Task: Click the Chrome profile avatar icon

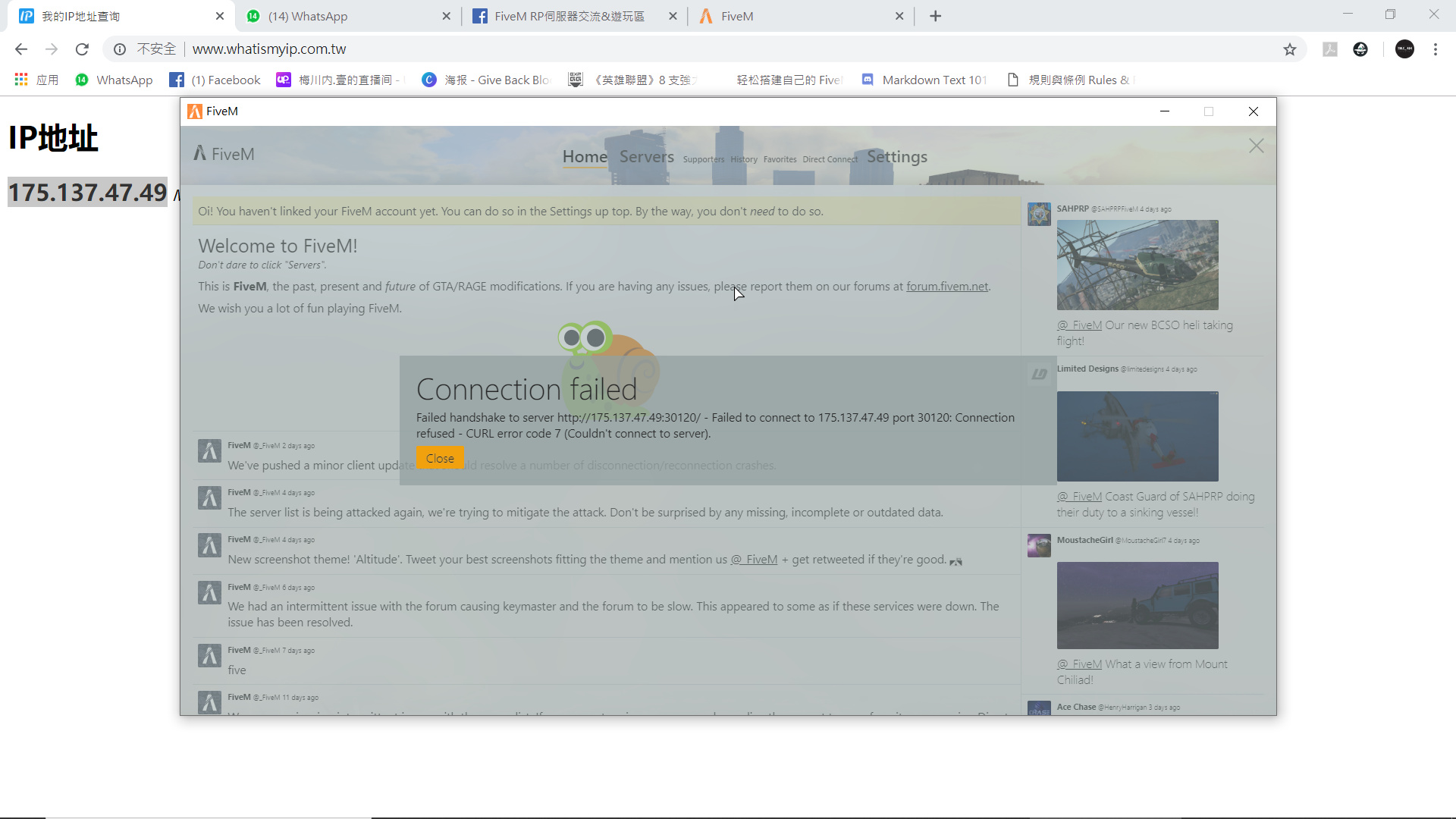Action: (x=1404, y=49)
